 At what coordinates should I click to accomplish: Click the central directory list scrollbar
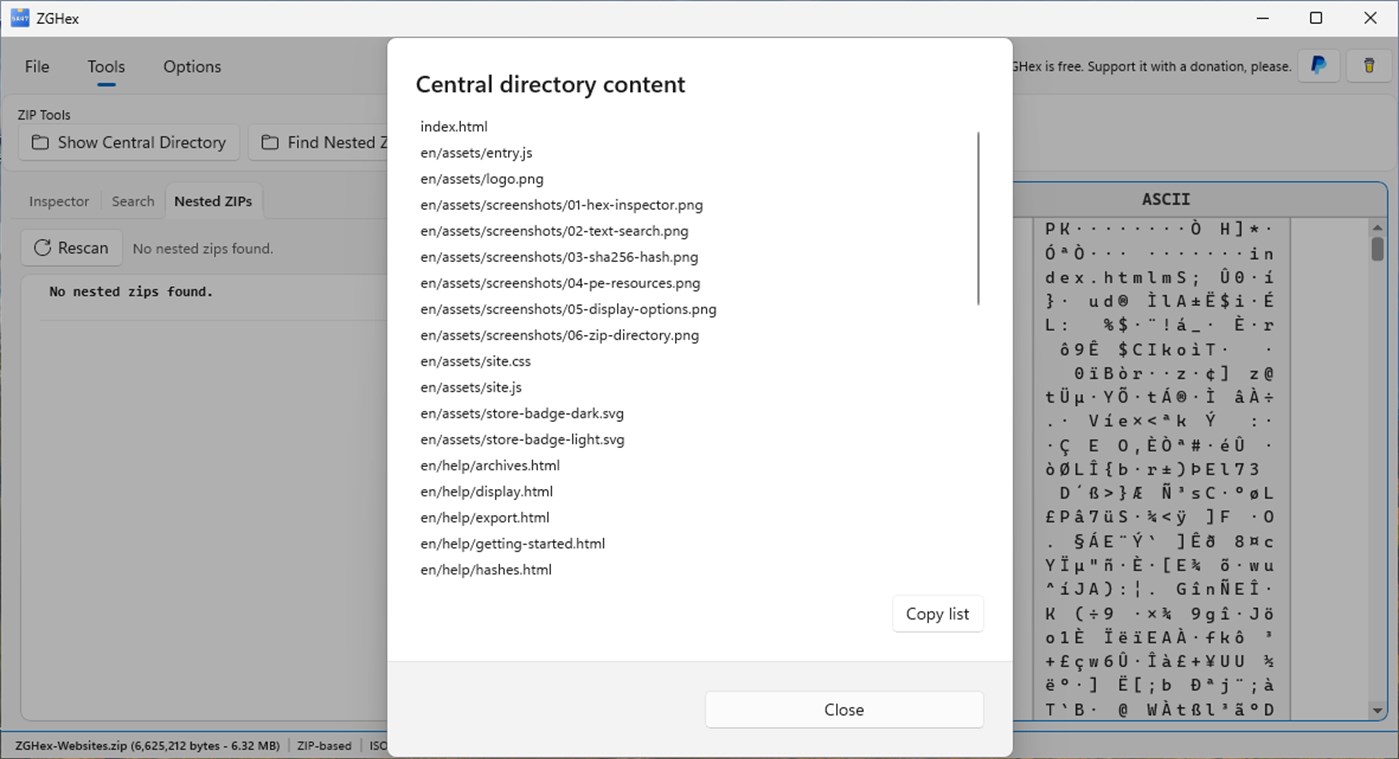click(978, 218)
